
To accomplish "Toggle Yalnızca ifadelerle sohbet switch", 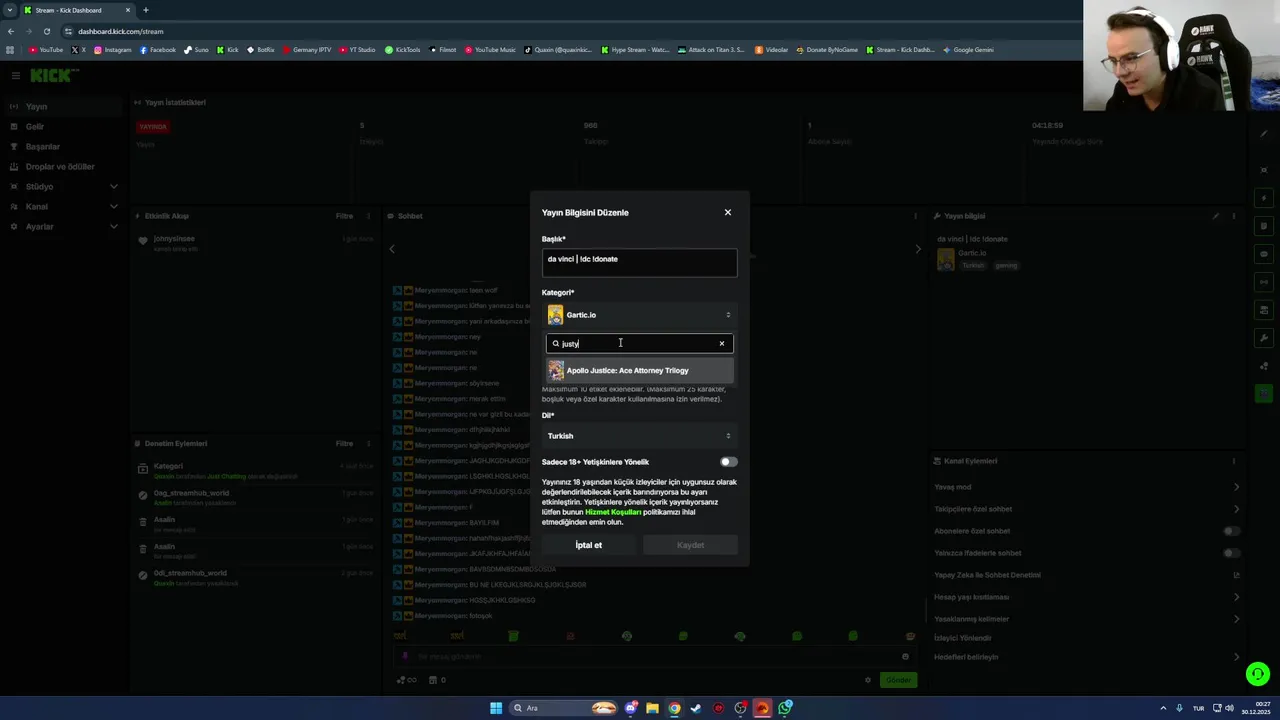I will (1232, 553).
